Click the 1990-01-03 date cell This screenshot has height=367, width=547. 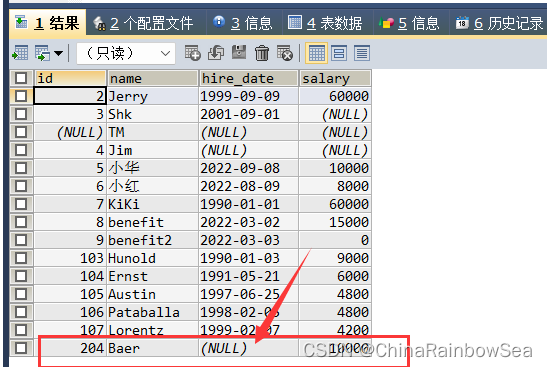(x=248, y=258)
